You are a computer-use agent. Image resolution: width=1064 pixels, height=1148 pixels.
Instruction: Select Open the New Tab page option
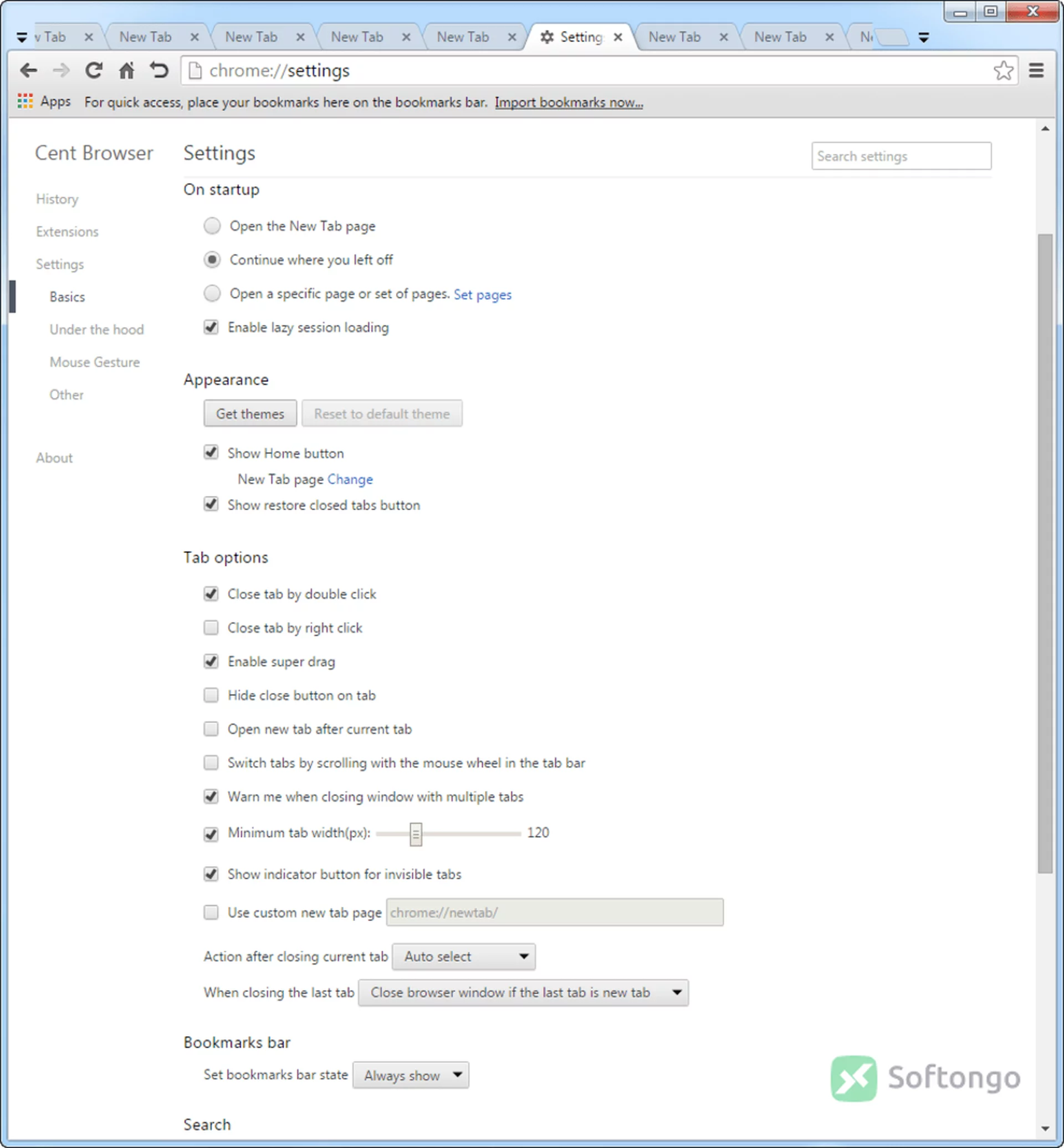[212, 225]
